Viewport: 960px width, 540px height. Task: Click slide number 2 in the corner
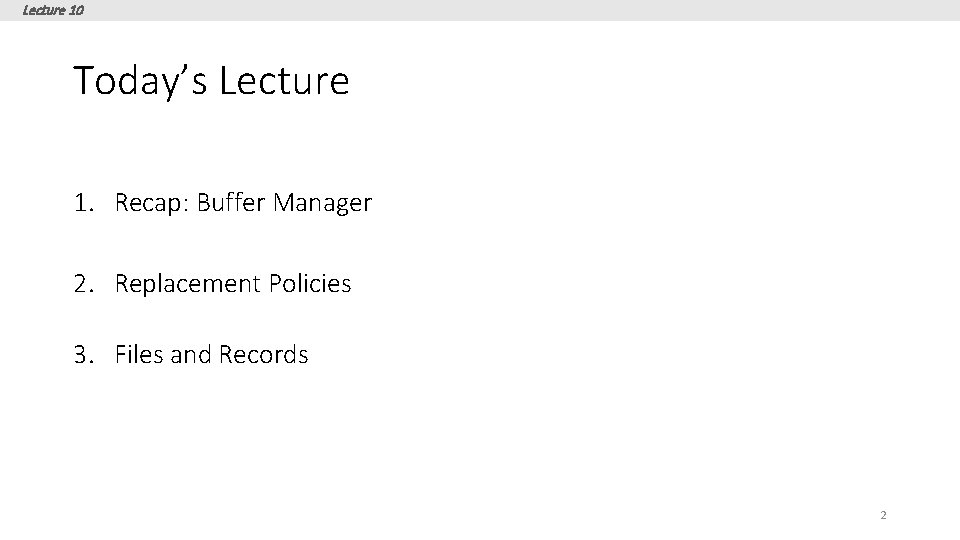[883, 516]
